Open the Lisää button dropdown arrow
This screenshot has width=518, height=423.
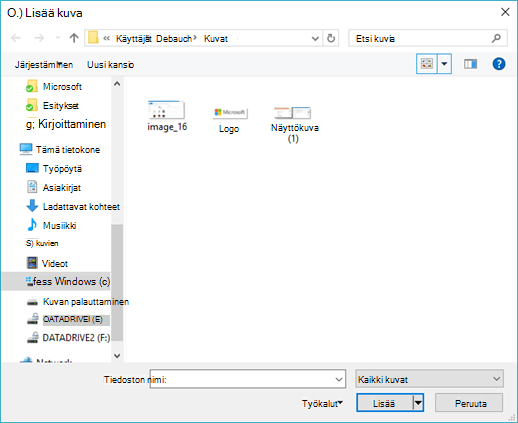click(418, 403)
